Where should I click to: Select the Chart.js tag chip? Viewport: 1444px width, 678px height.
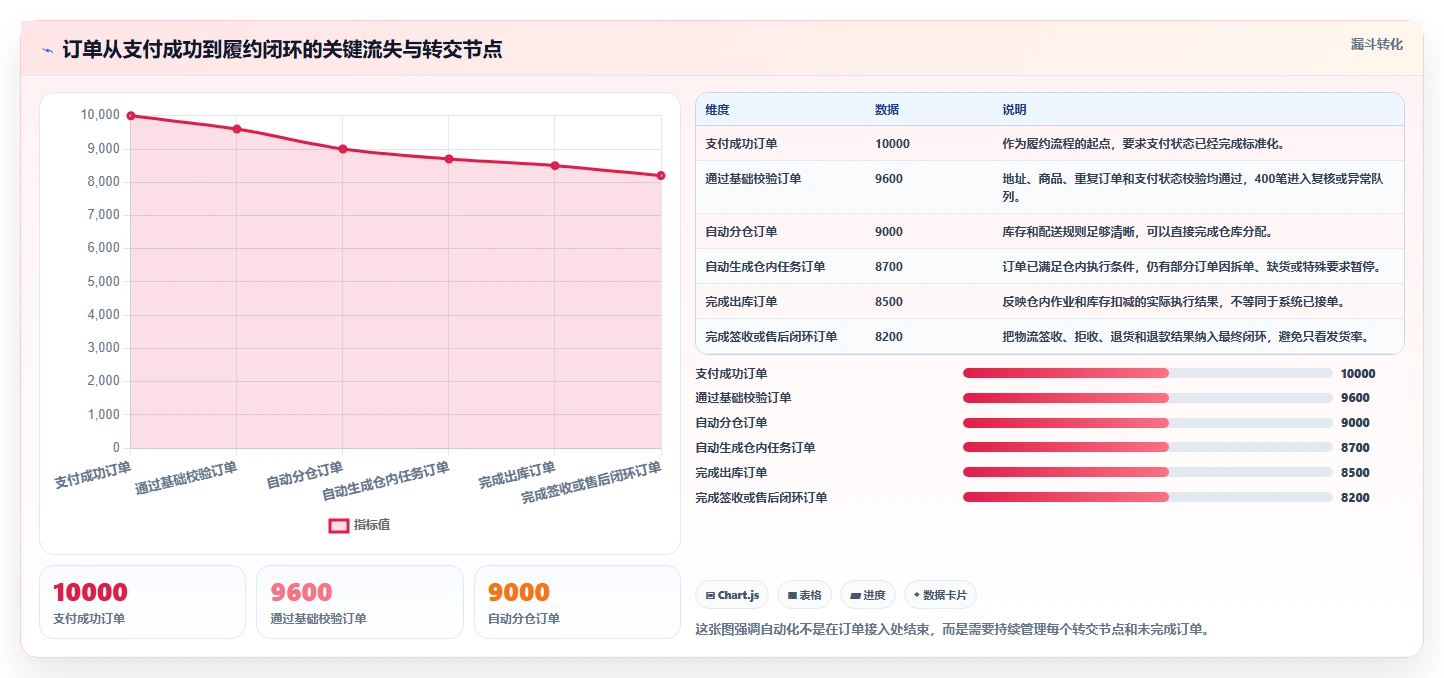point(732,595)
